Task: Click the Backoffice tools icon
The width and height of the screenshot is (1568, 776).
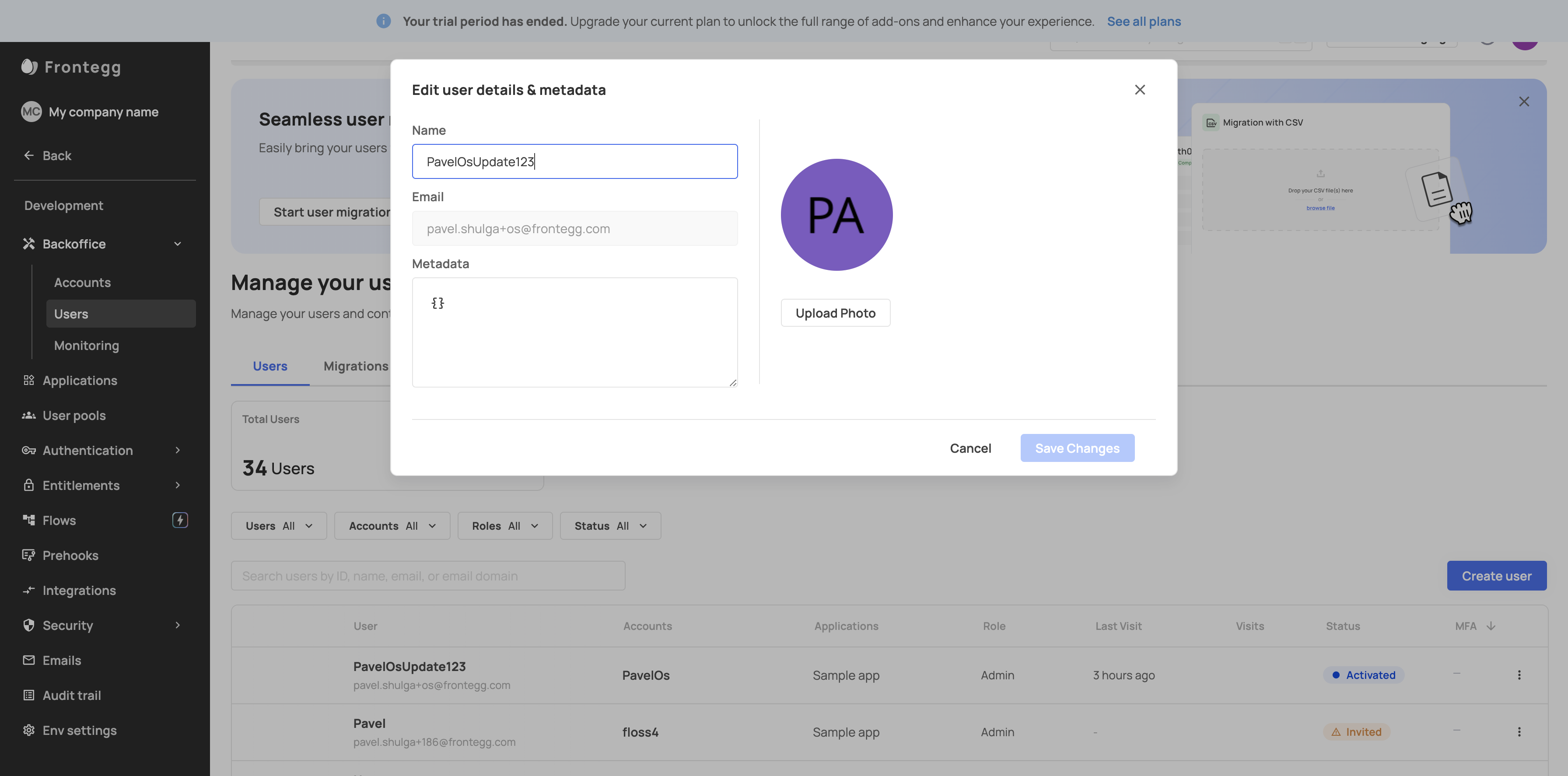Action: [28, 244]
